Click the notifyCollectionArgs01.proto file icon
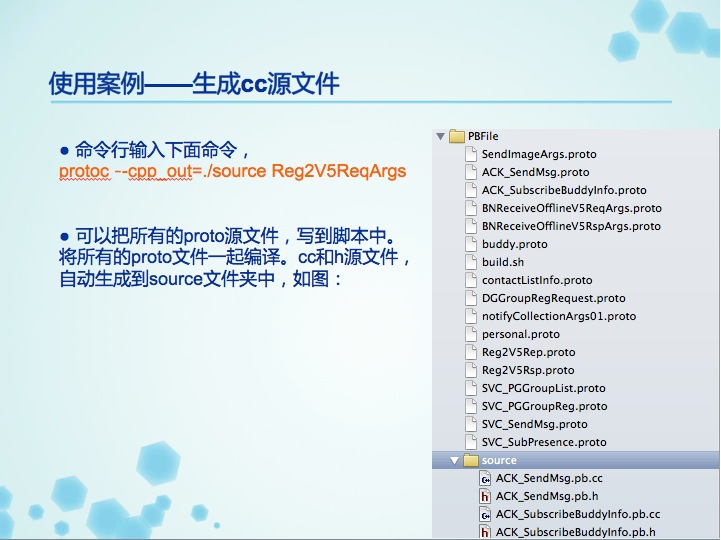This screenshot has width=721, height=540. coord(471,316)
